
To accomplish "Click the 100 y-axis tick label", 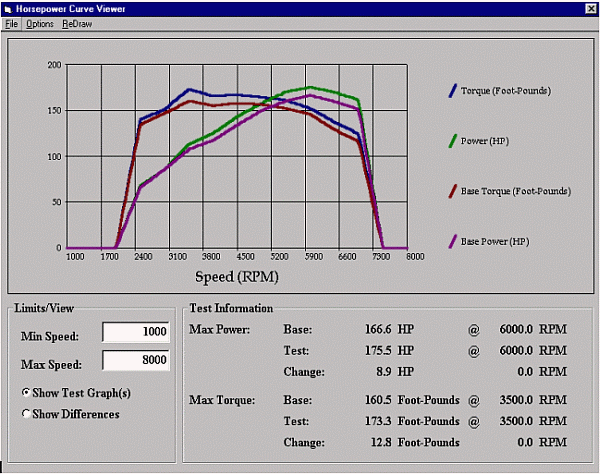I will pos(54,157).
